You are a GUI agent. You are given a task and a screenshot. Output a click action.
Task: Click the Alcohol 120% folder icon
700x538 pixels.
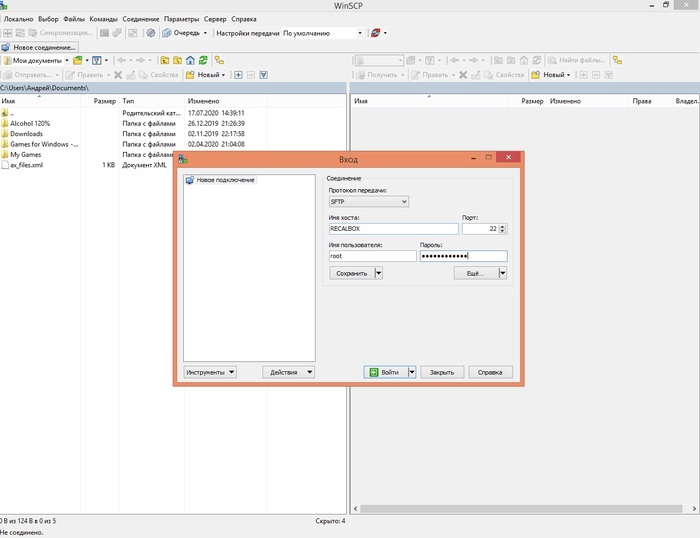click(x=5, y=123)
